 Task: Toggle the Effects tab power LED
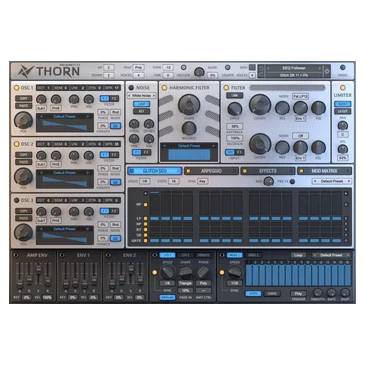pyautogui.click(x=245, y=171)
